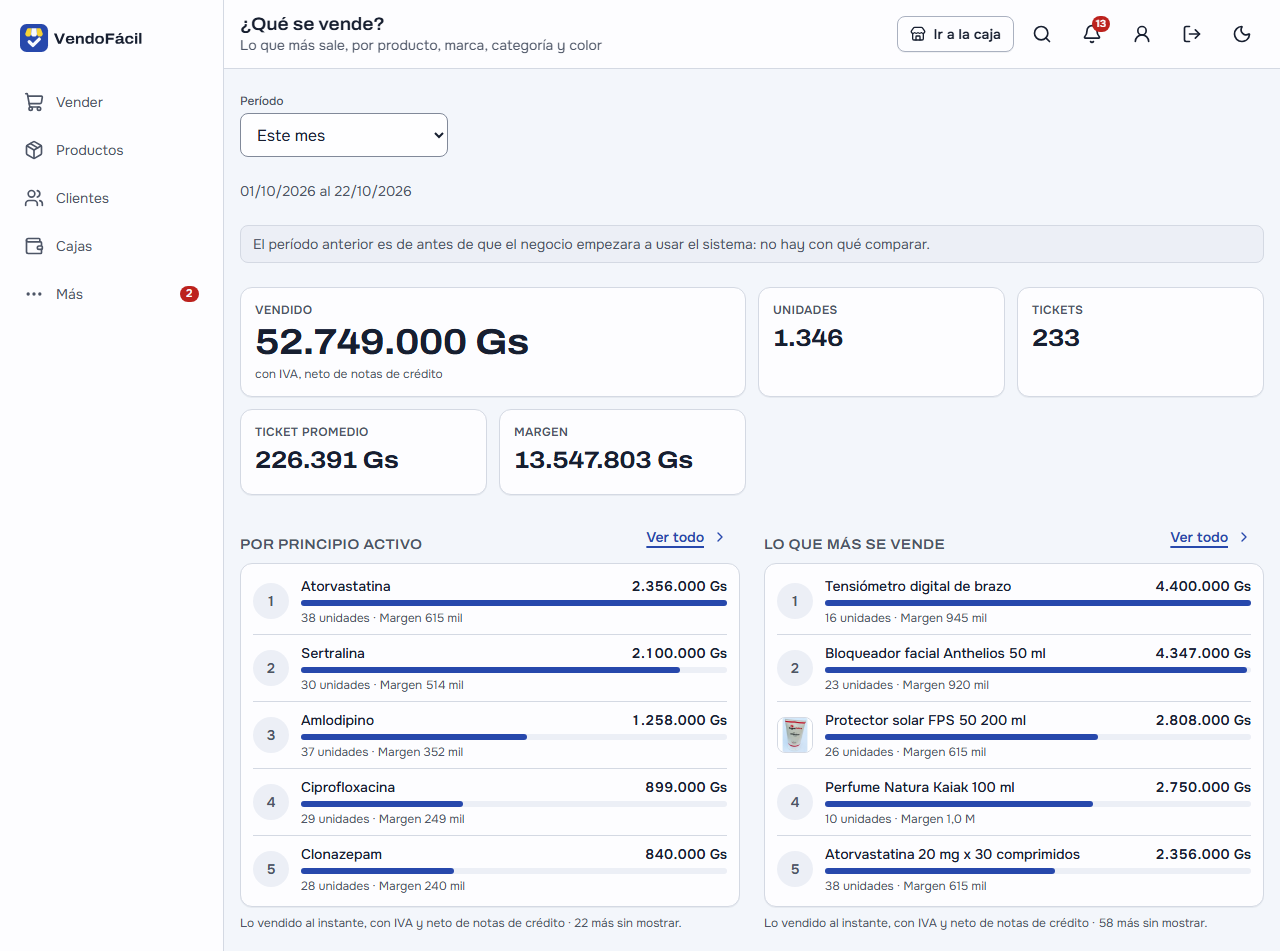Open the search magnifier icon

pyautogui.click(x=1042, y=34)
